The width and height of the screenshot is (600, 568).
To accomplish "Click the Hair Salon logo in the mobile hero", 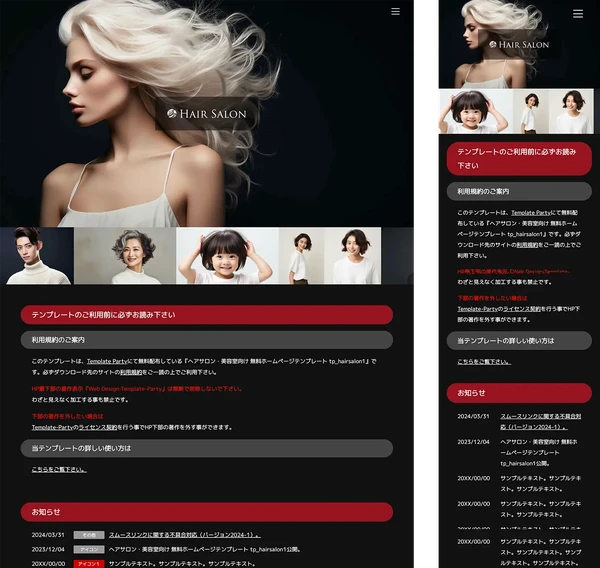I will [519, 44].
